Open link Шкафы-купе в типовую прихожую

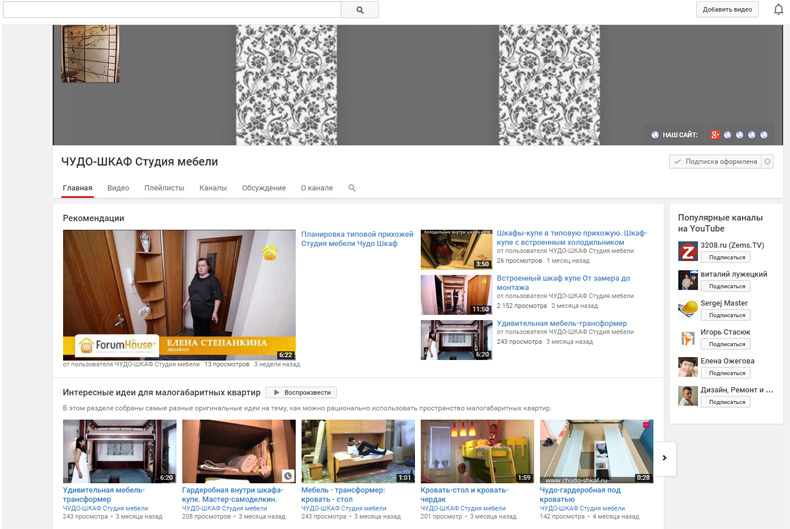(572, 238)
